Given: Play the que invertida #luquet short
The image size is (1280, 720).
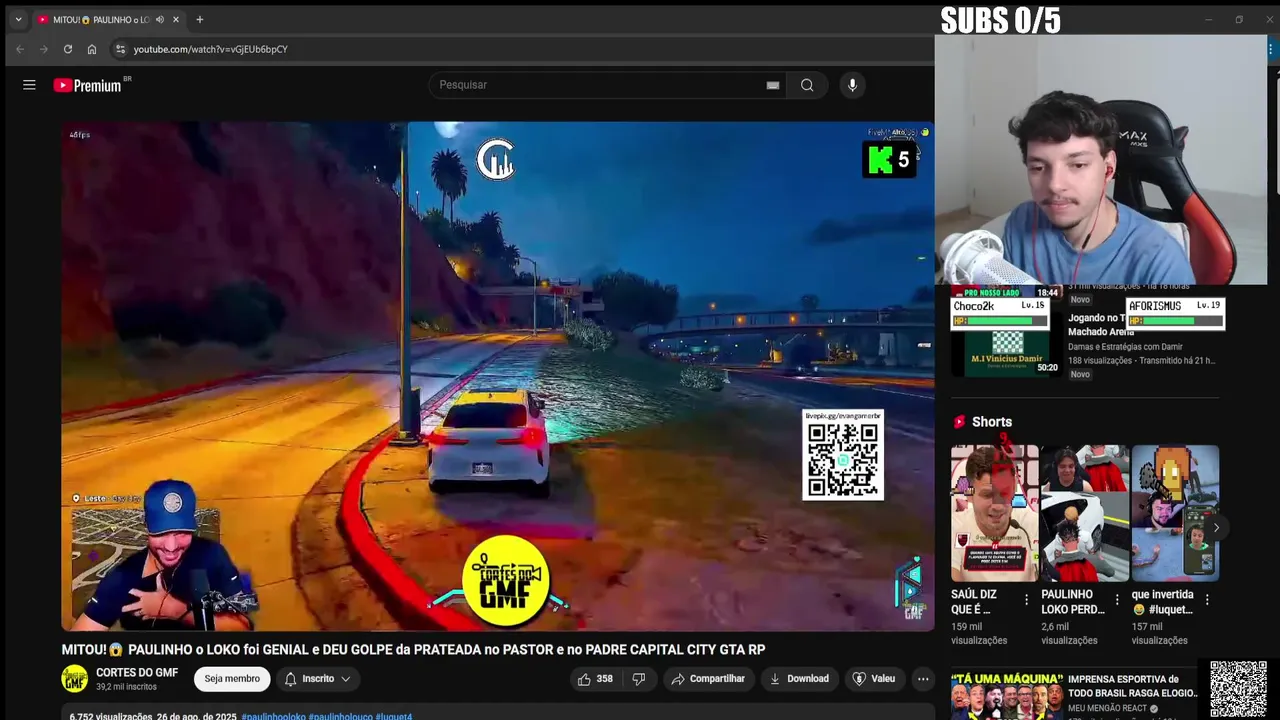Looking at the screenshot, I should (1175, 513).
